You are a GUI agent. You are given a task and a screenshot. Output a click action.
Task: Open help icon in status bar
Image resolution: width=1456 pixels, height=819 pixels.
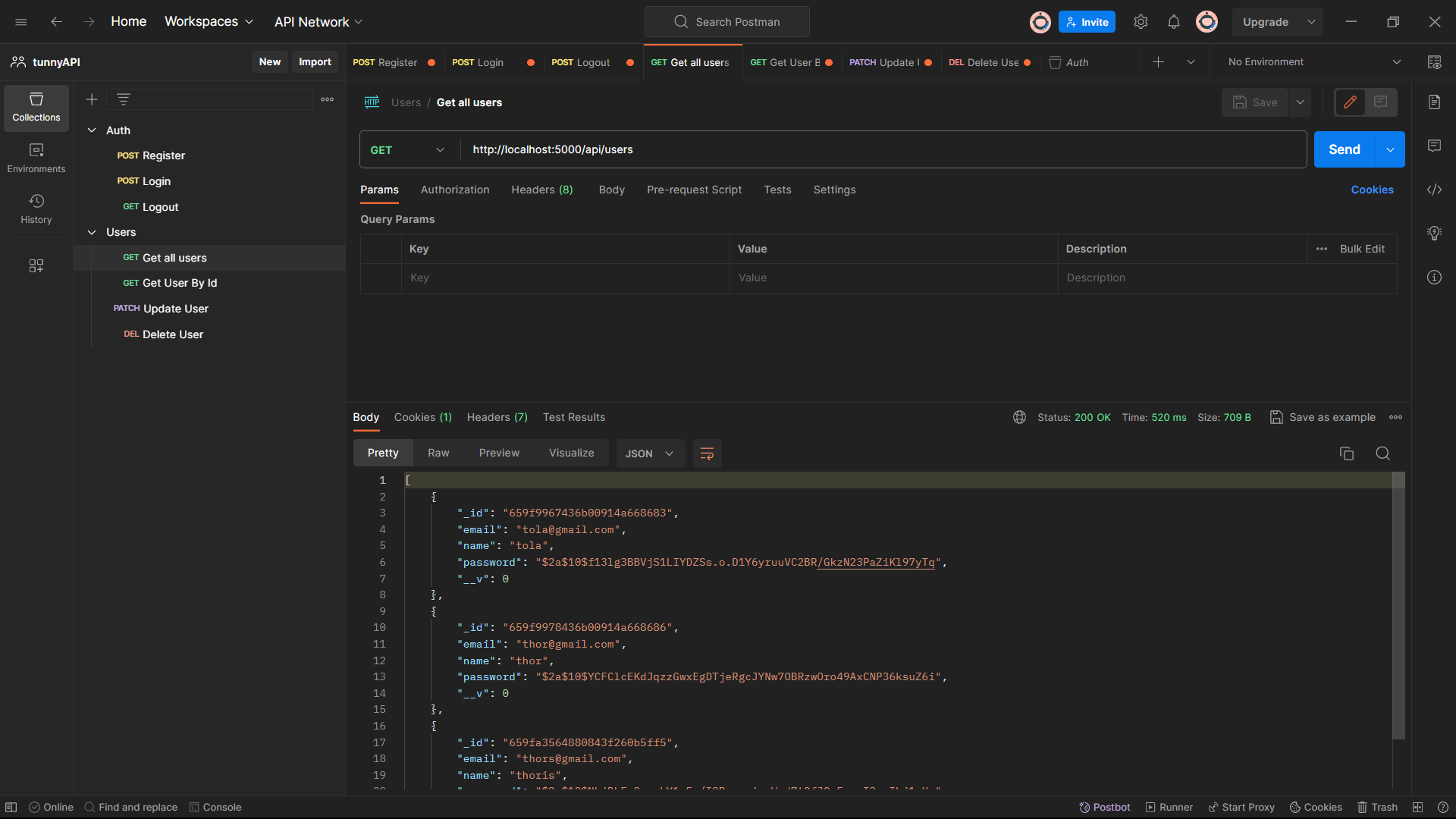1443,807
